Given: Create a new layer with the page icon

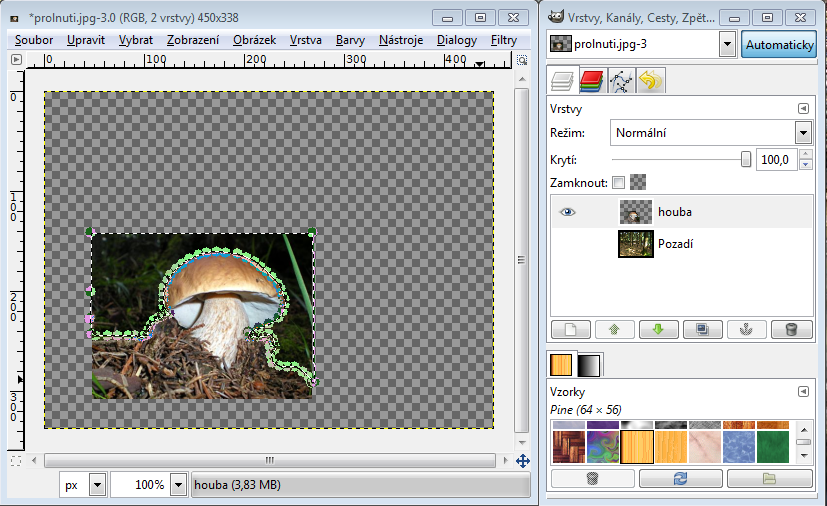Looking at the screenshot, I should 570,329.
